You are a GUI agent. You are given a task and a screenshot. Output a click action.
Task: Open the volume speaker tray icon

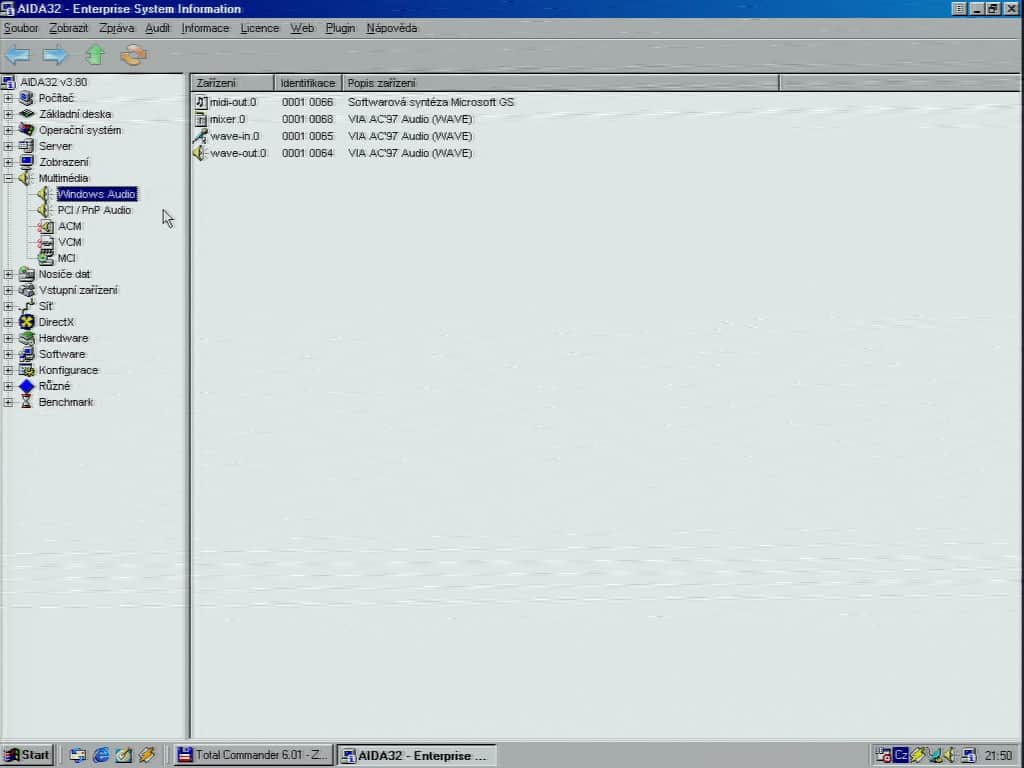(x=951, y=755)
